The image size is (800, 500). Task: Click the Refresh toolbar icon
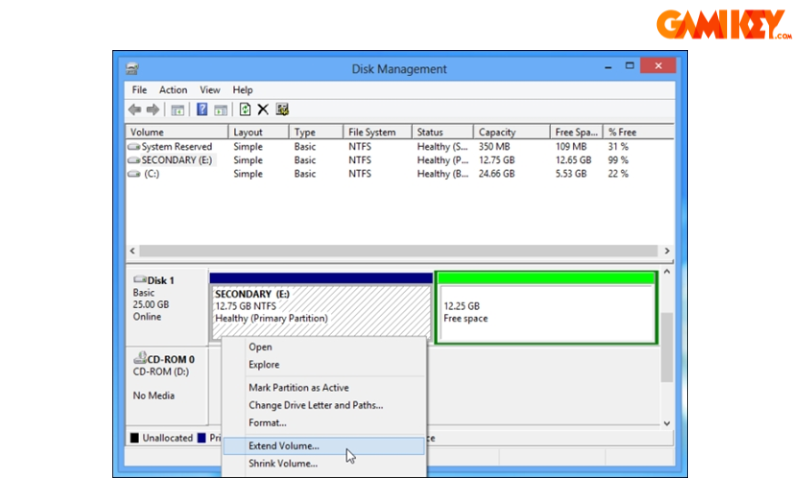(245, 109)
